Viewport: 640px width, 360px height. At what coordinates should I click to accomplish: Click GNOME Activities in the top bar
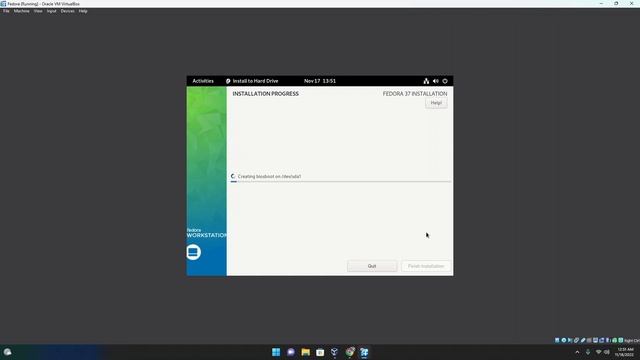203,81
